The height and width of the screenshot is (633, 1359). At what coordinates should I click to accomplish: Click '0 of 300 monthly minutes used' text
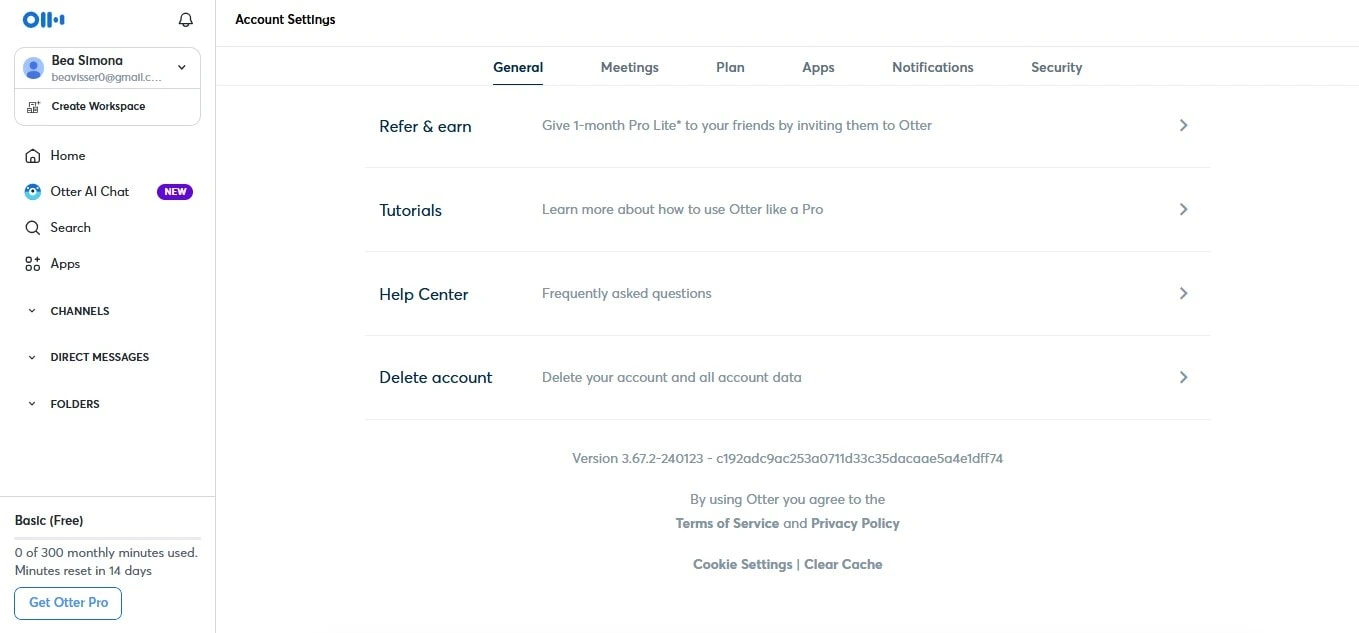(106, 553)
